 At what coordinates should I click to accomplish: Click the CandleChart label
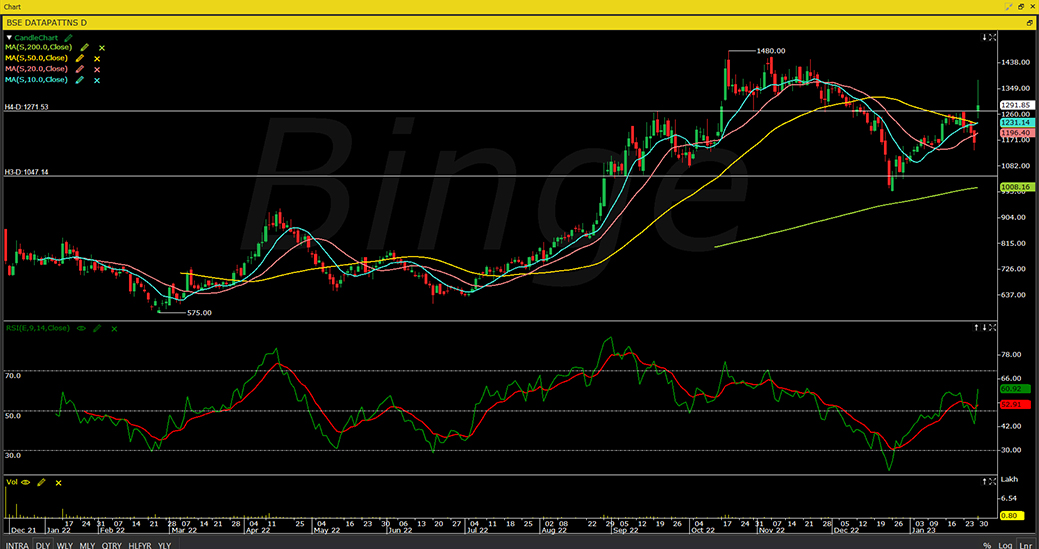(x=38, y=38)
